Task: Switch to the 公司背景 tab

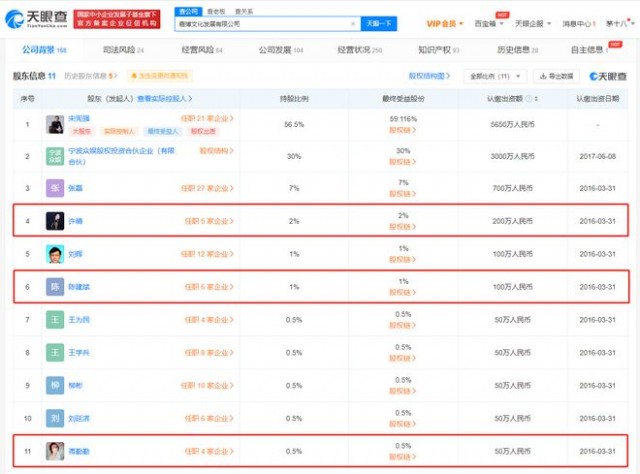Action: pos(44,50)
